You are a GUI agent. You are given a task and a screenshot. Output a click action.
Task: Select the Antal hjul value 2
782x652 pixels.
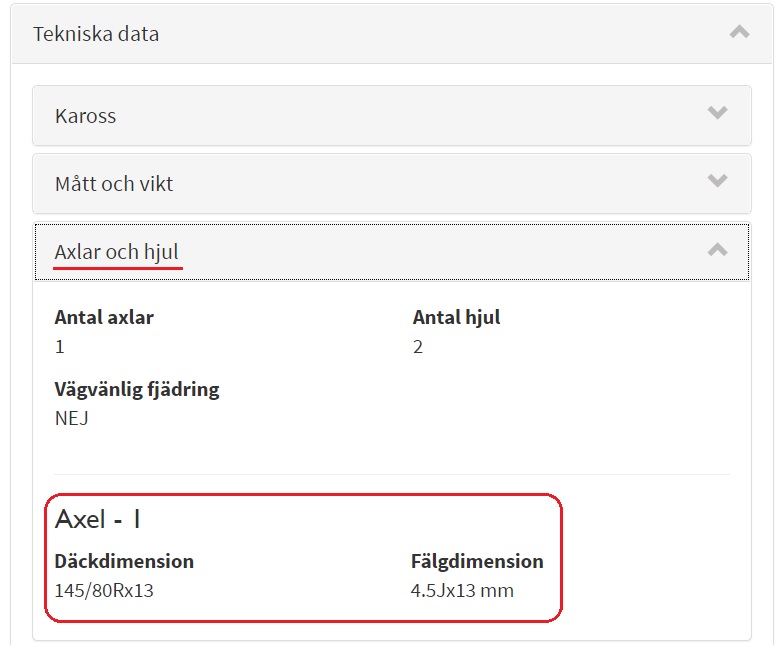418,347
